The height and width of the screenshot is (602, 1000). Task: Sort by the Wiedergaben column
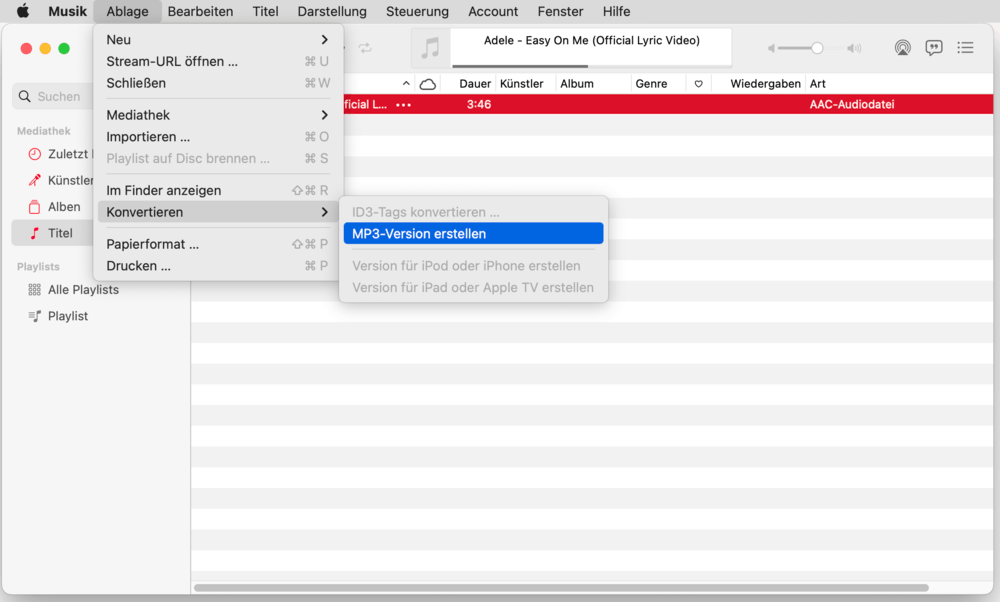(x=765, y=84)
